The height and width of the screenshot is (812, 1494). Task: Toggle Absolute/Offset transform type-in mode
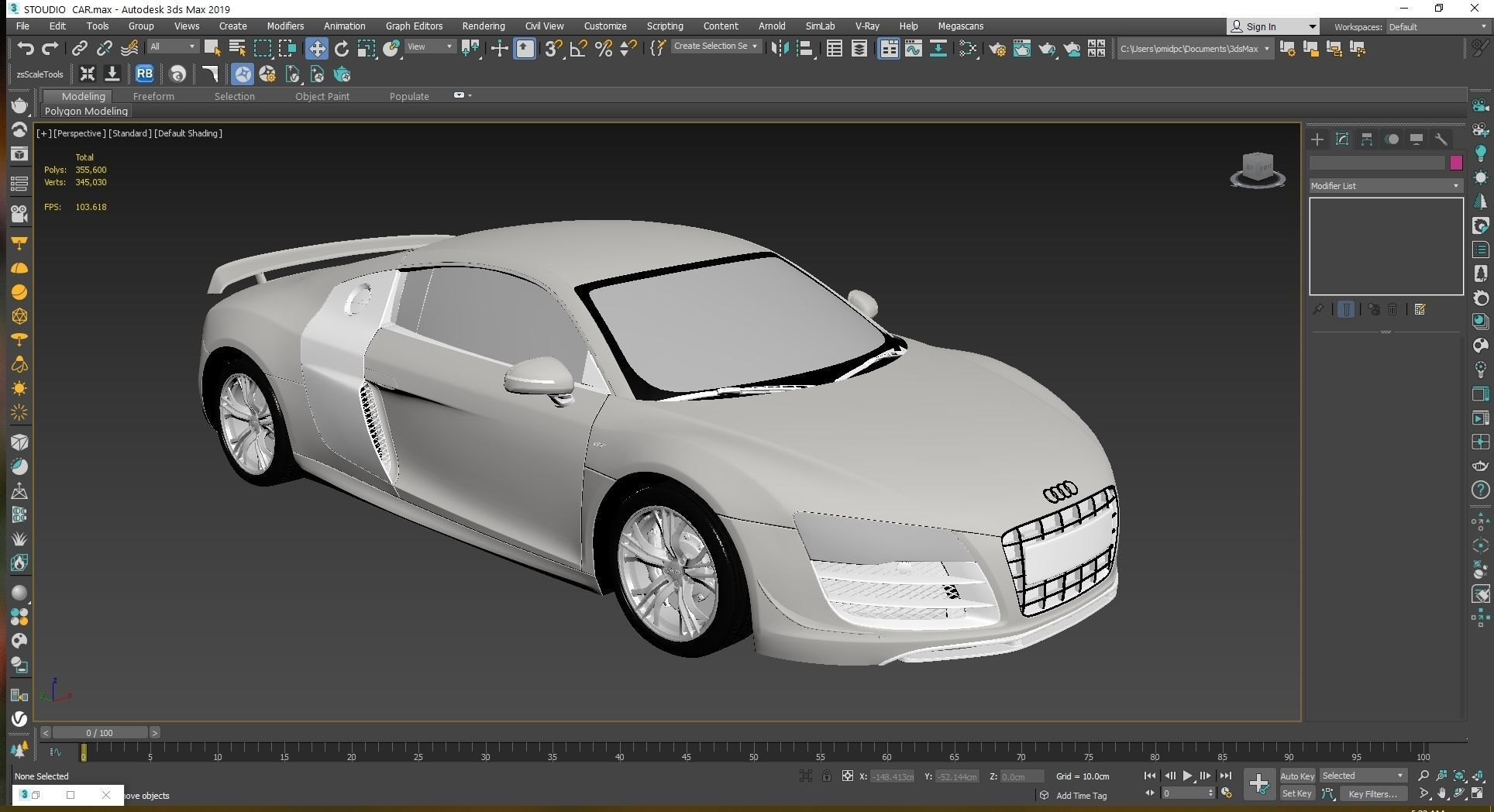point(848,776)
